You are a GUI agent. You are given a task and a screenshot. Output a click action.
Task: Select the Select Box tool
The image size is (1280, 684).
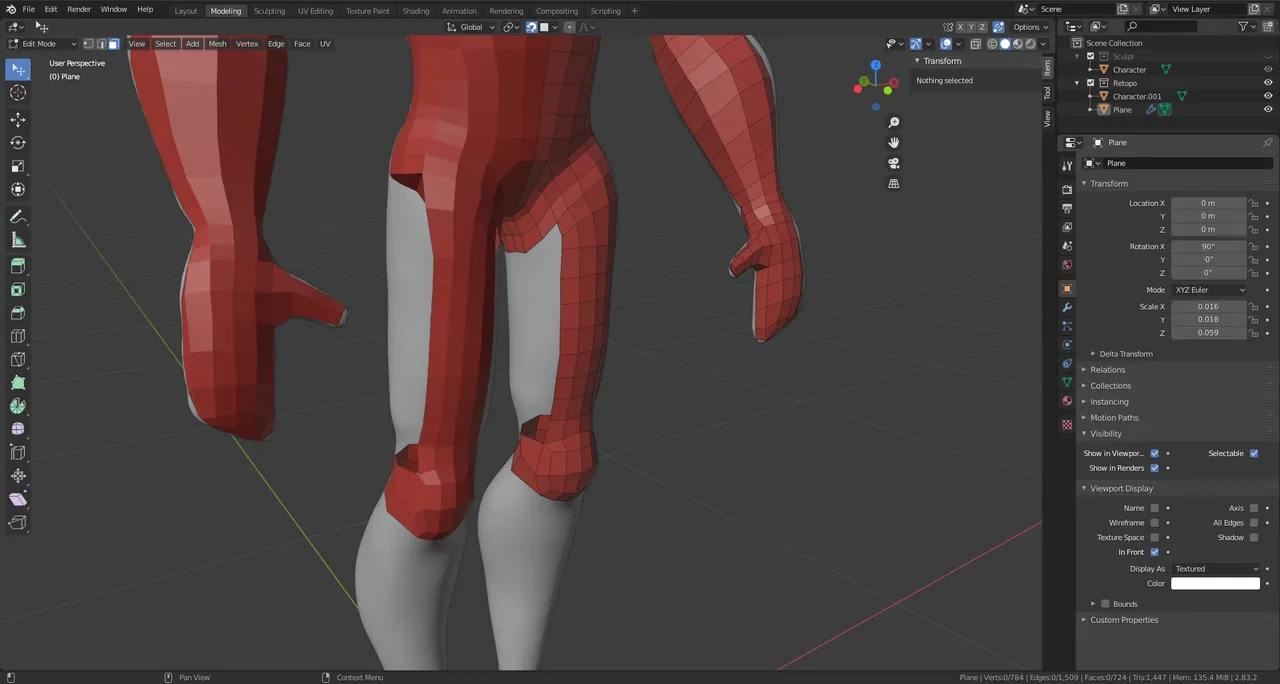(18, 69)
